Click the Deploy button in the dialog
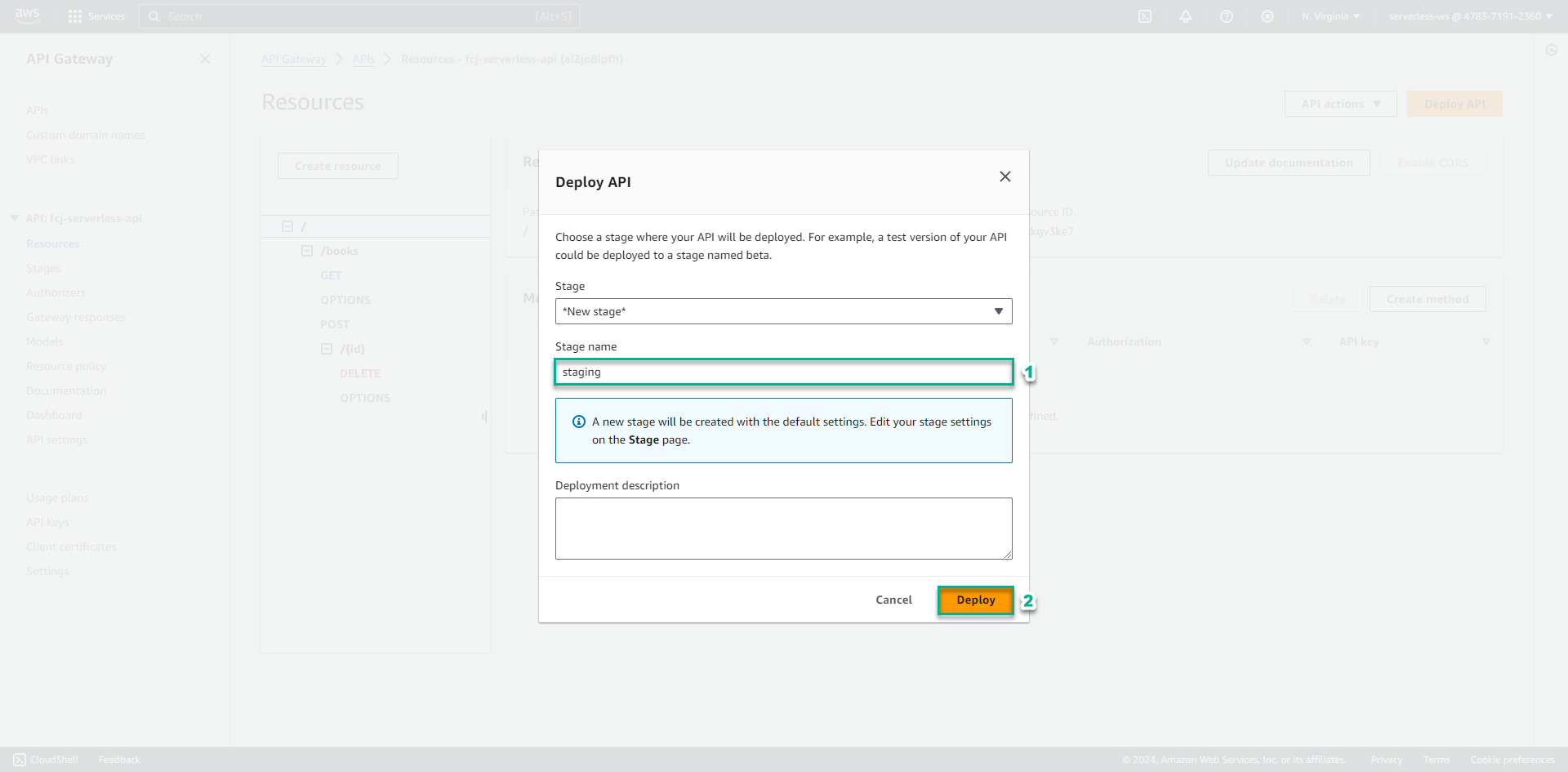 (976, 600)
